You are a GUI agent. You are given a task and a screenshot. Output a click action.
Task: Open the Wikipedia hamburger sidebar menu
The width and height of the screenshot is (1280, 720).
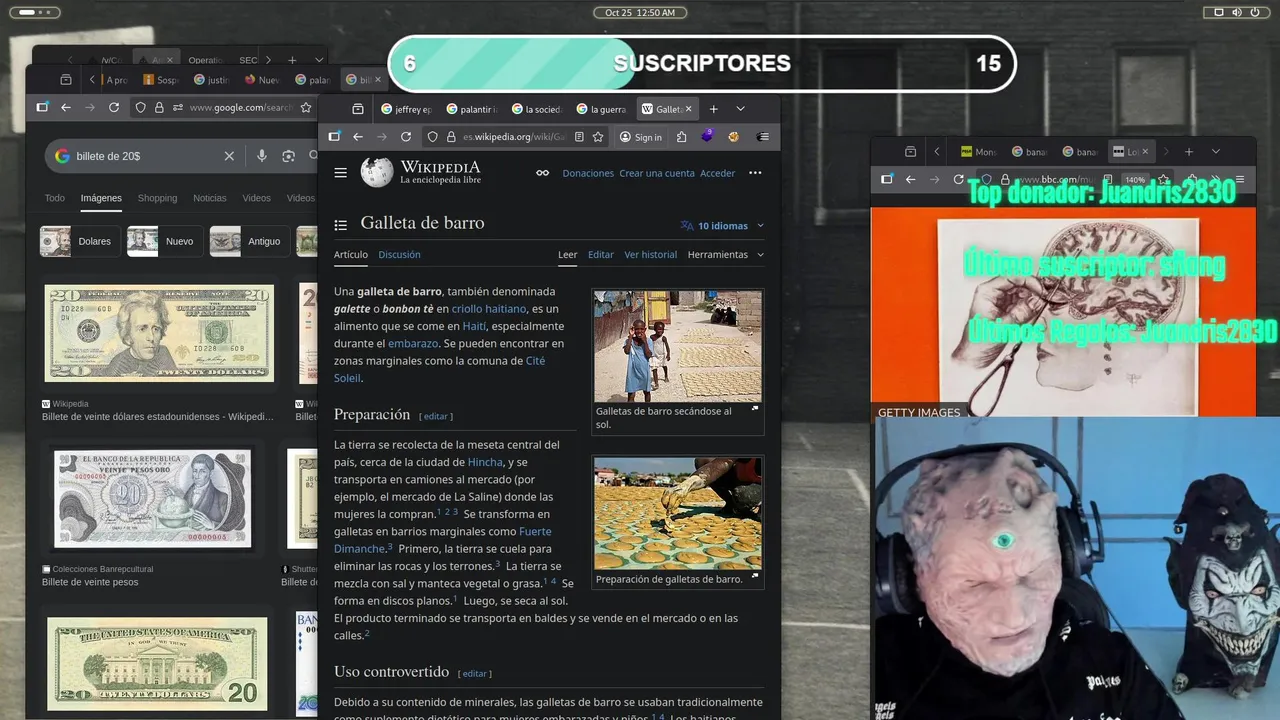341,173
